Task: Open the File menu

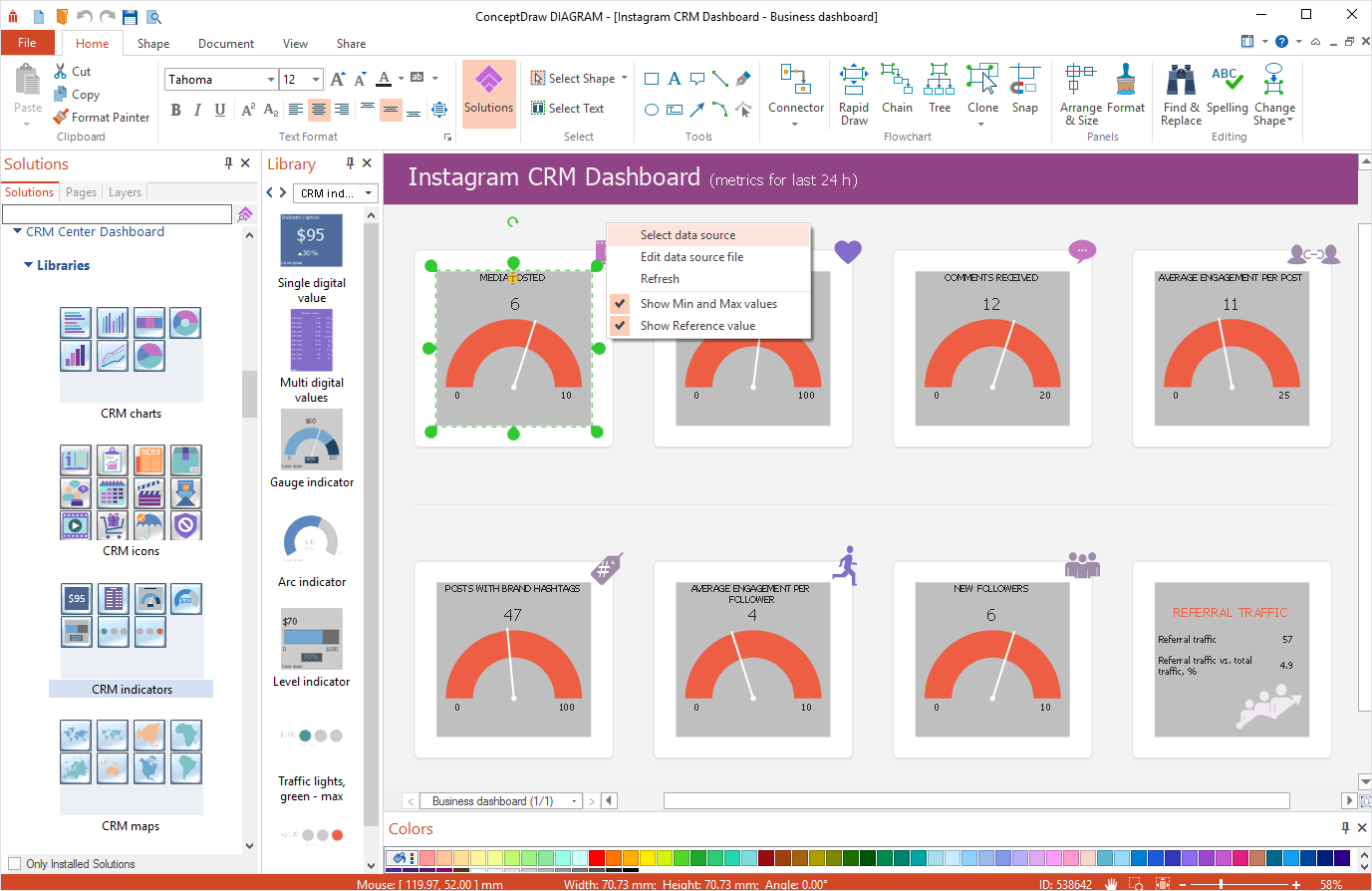Action: pyautogui.click(x=27, y=43)
